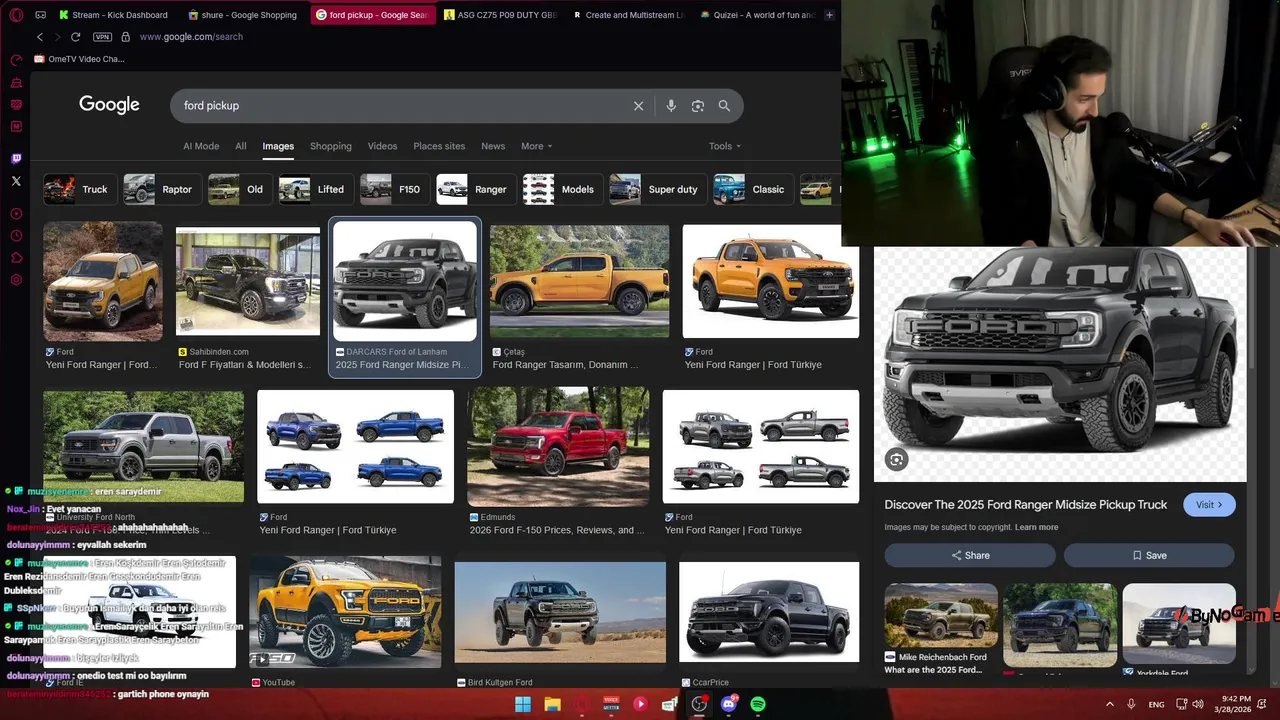The image size is (1280, 720).
Task: Open Mike Reichenbach Ford related image
Action: point(941,615)
